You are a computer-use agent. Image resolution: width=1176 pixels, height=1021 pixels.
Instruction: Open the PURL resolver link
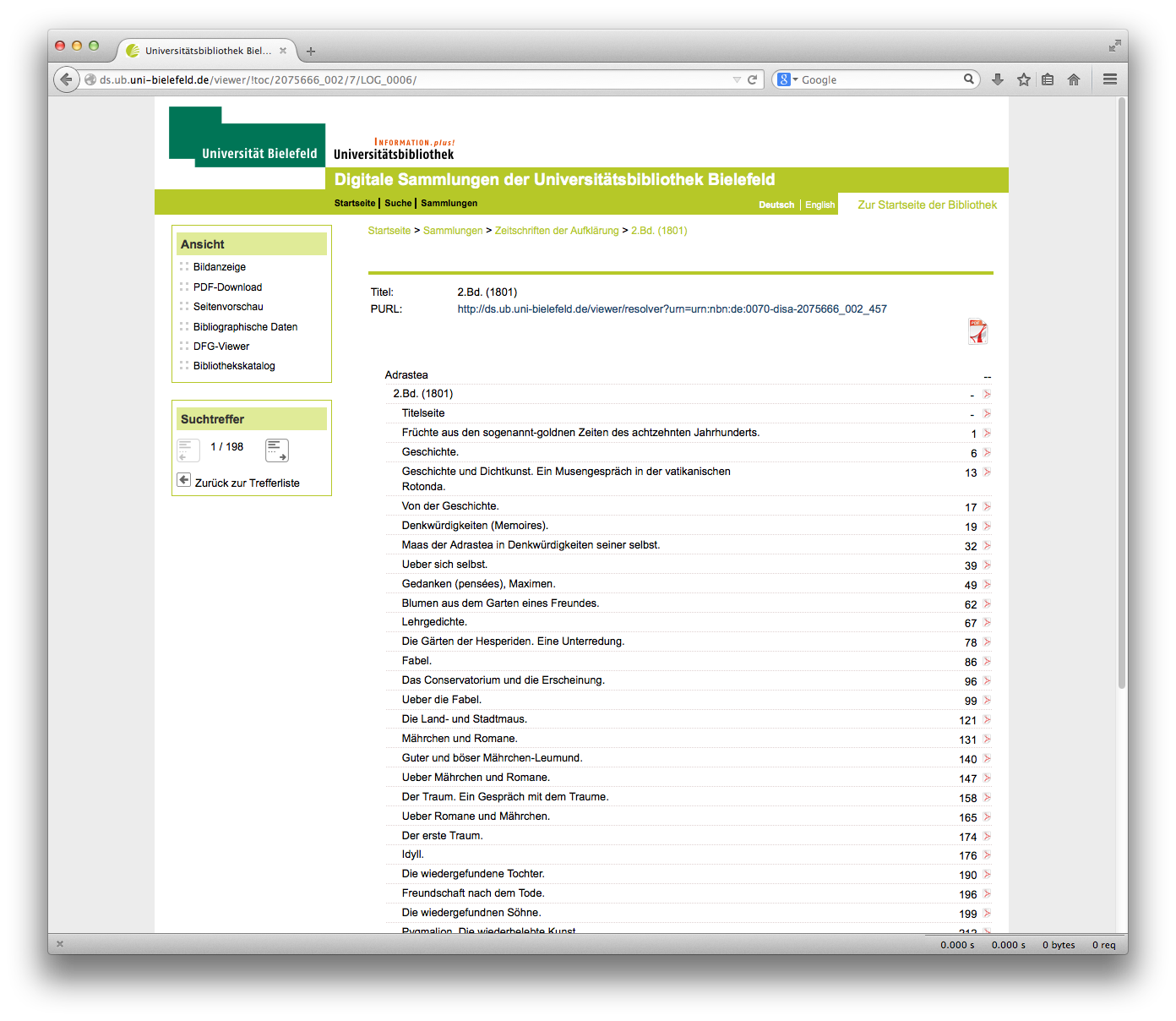(x=672, y=309)
